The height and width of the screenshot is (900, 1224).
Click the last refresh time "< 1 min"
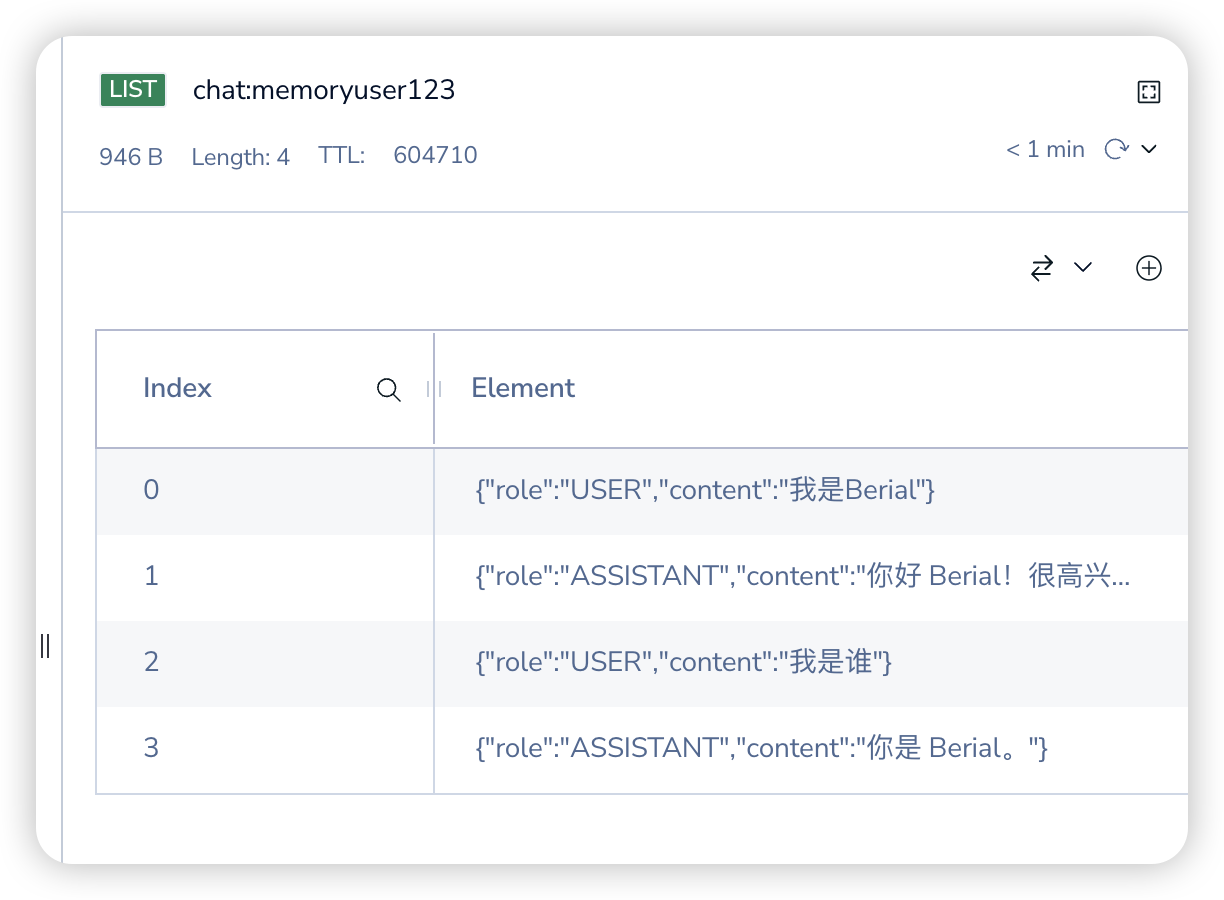coord(1045,150)
